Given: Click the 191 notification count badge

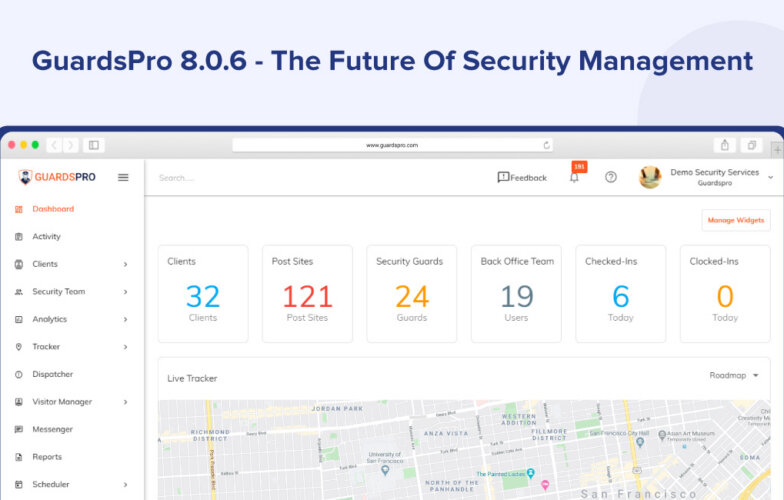Looking at the screenshot, I should (x=580, y=166).
